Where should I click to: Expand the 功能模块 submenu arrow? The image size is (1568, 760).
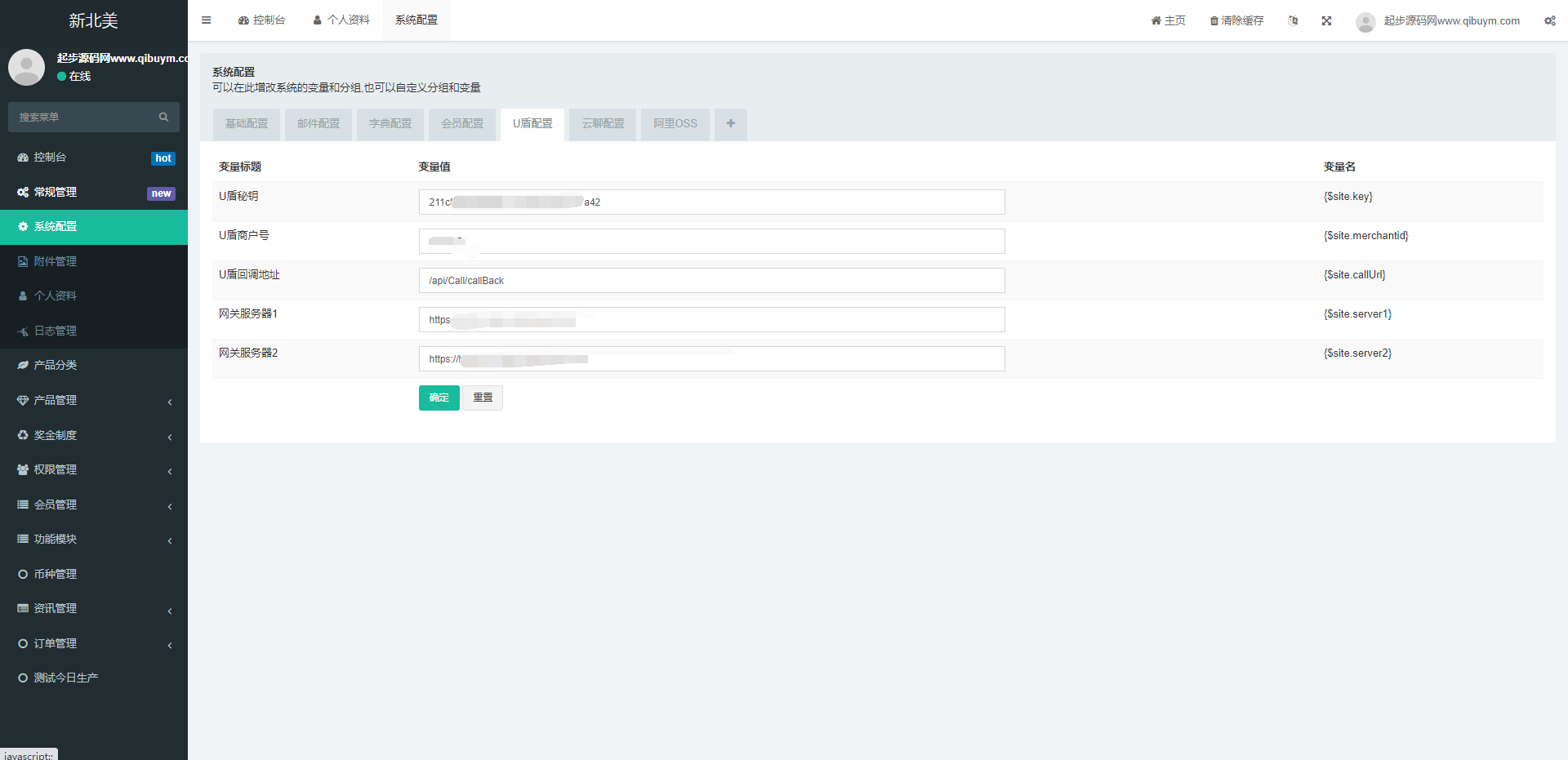170,540
